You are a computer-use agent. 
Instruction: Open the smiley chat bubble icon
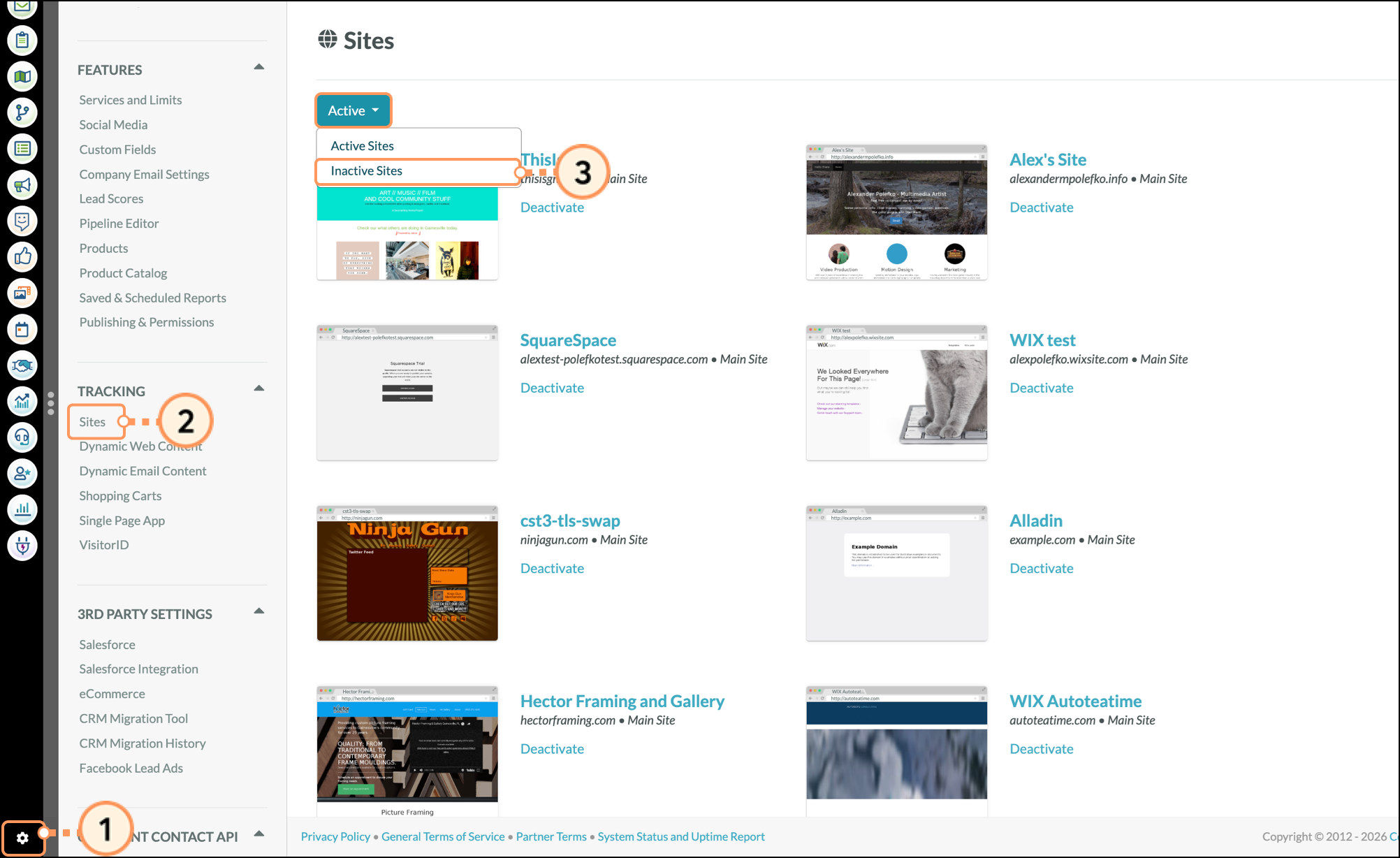coord(22,221)
